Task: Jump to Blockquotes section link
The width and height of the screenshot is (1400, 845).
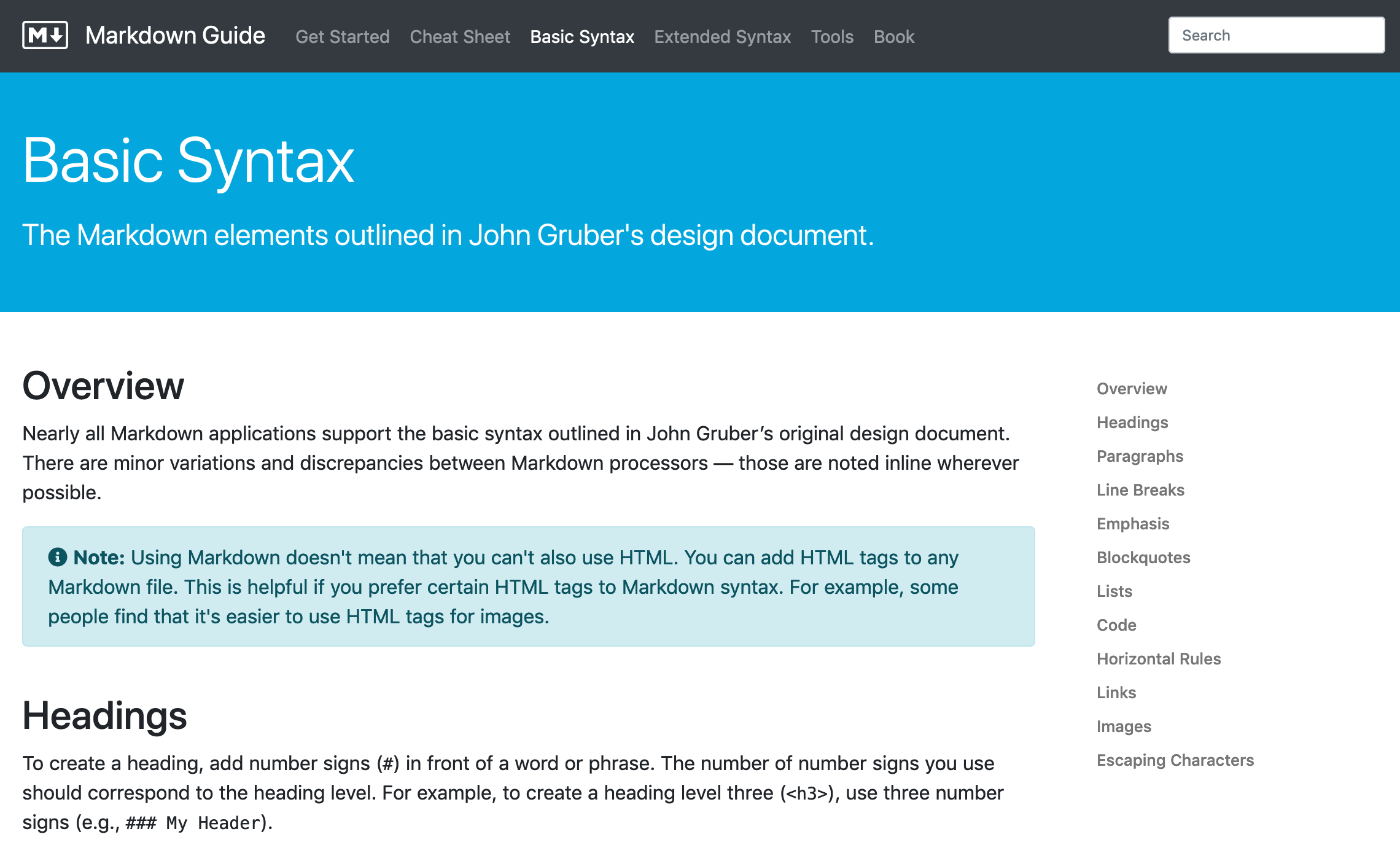Action: pyautogui.click(x=1143, y=558)
